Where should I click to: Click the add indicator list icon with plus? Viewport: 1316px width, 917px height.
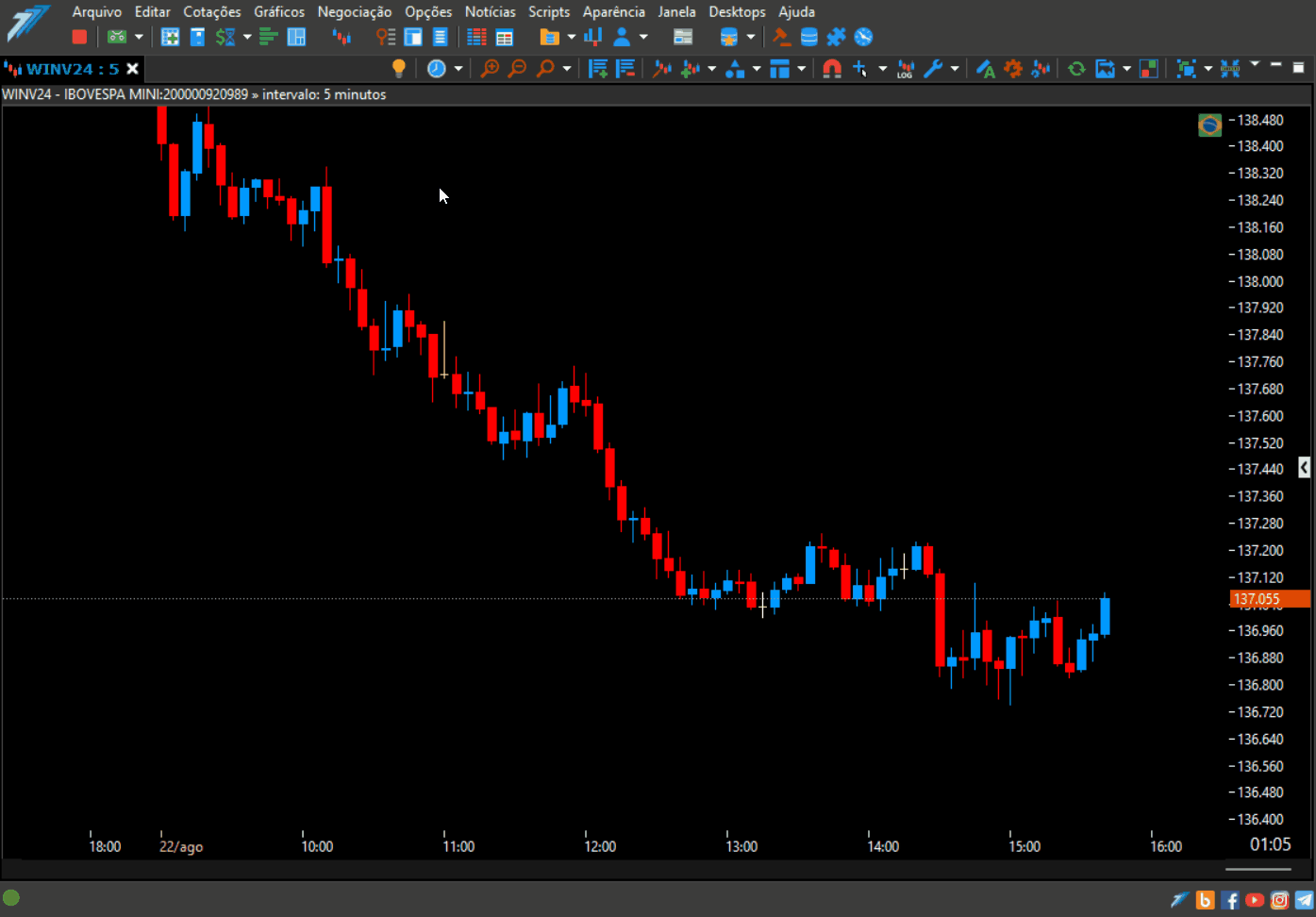click(x=598, y=68)
